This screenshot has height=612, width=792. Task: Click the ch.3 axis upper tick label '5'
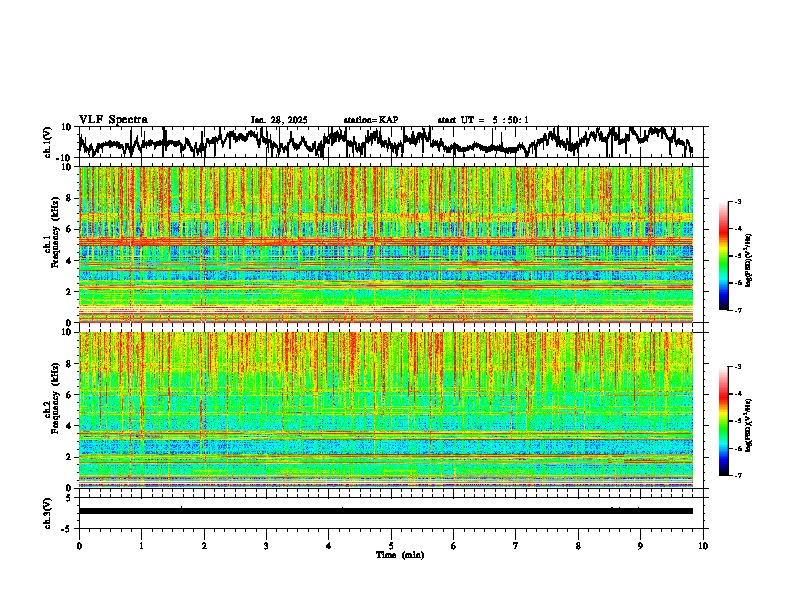point(68,498)
